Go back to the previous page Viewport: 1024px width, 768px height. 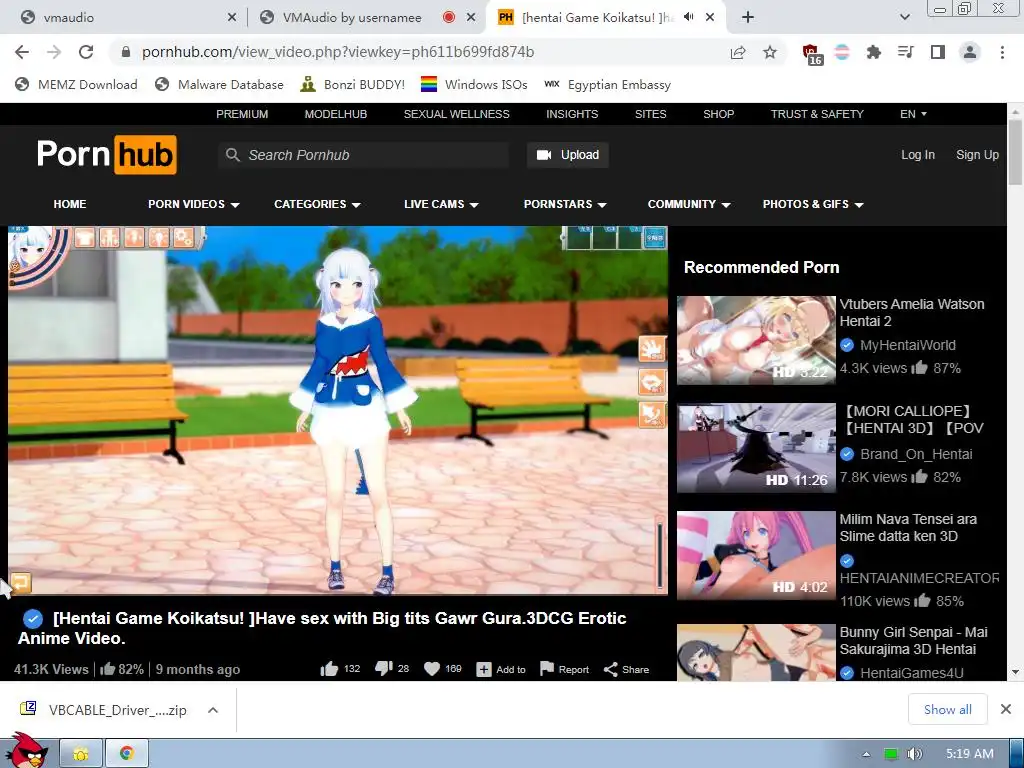click(x=22, y=52)
